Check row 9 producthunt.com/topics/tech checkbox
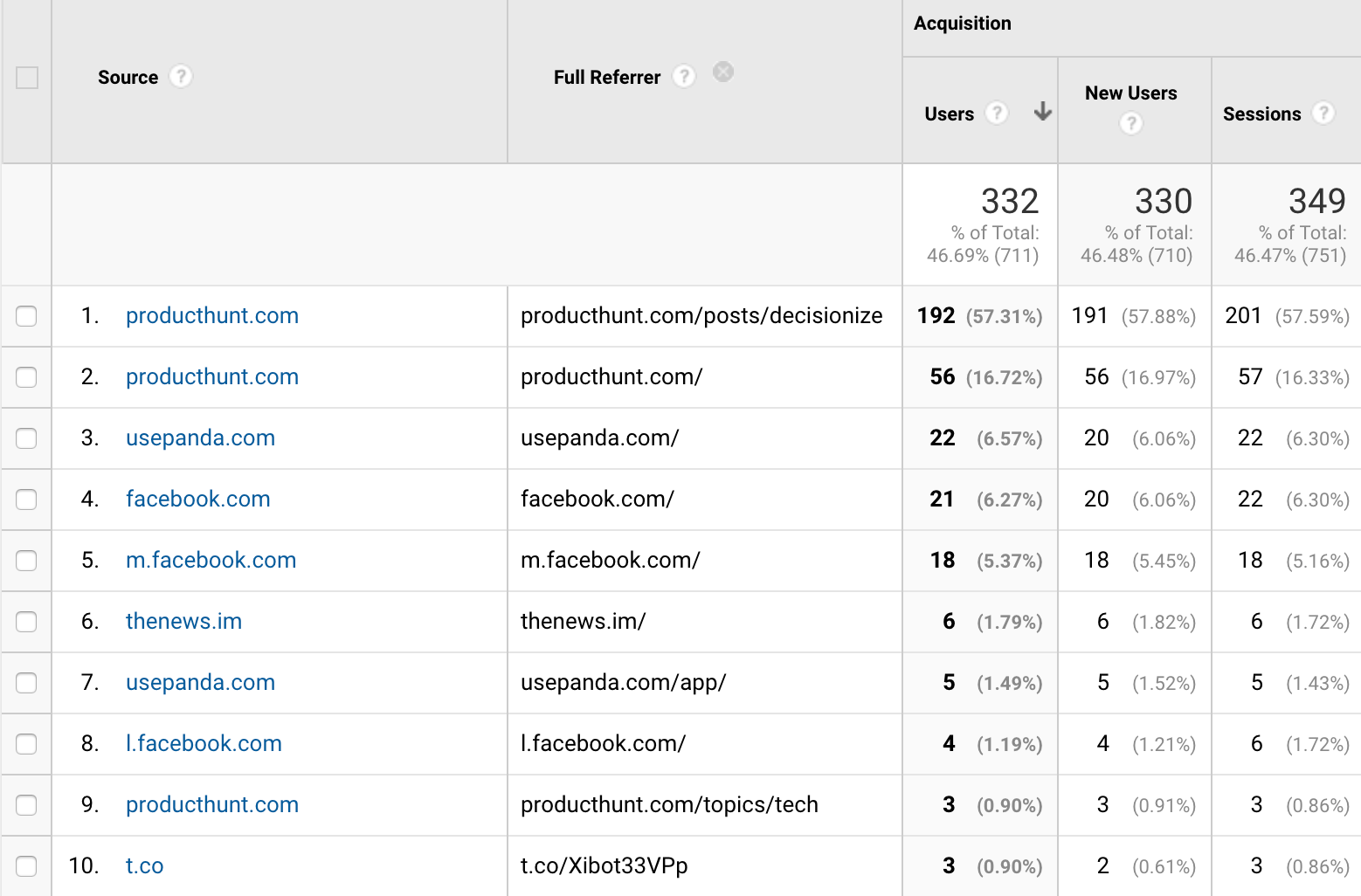The image size is (1361, 896). coord(26,805)
